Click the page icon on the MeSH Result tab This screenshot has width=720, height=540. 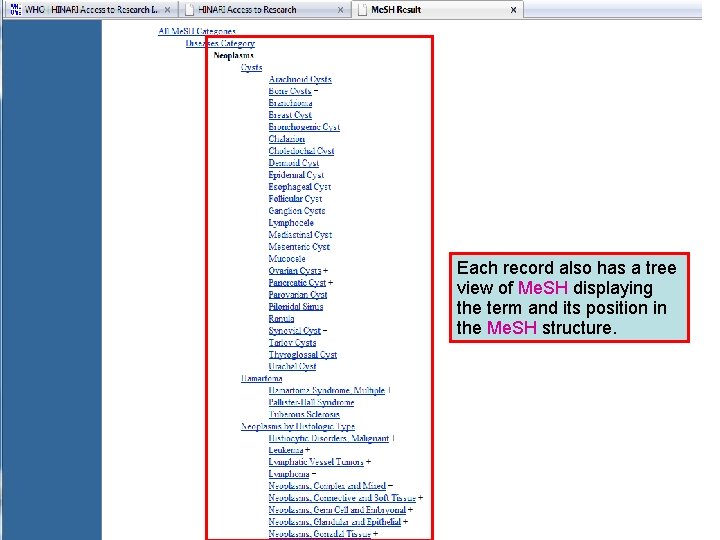click(x=362, y=10)
